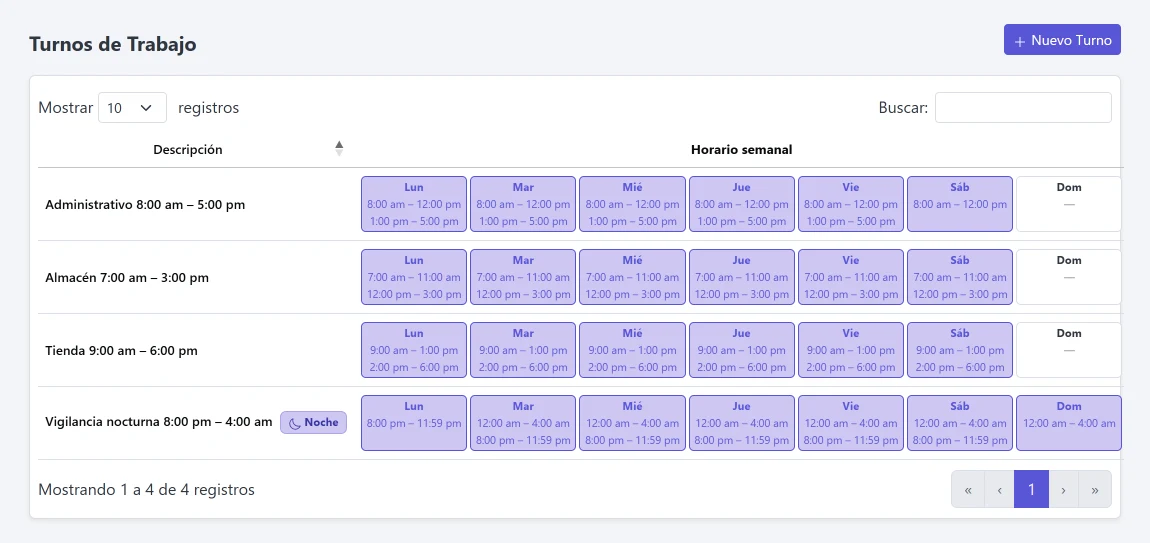This screenshot has height=543, width=1150.
Task: Go to previous page arrow
Action: (999, 489)
